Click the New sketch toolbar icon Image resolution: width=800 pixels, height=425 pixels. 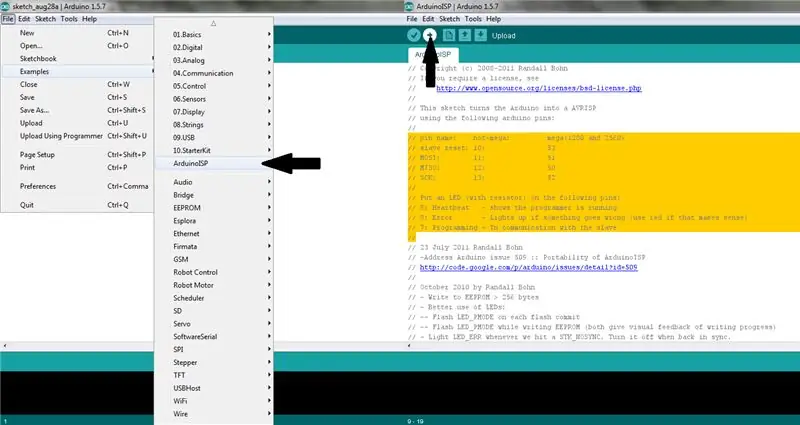pyautogui.click(x=448, y=35)
